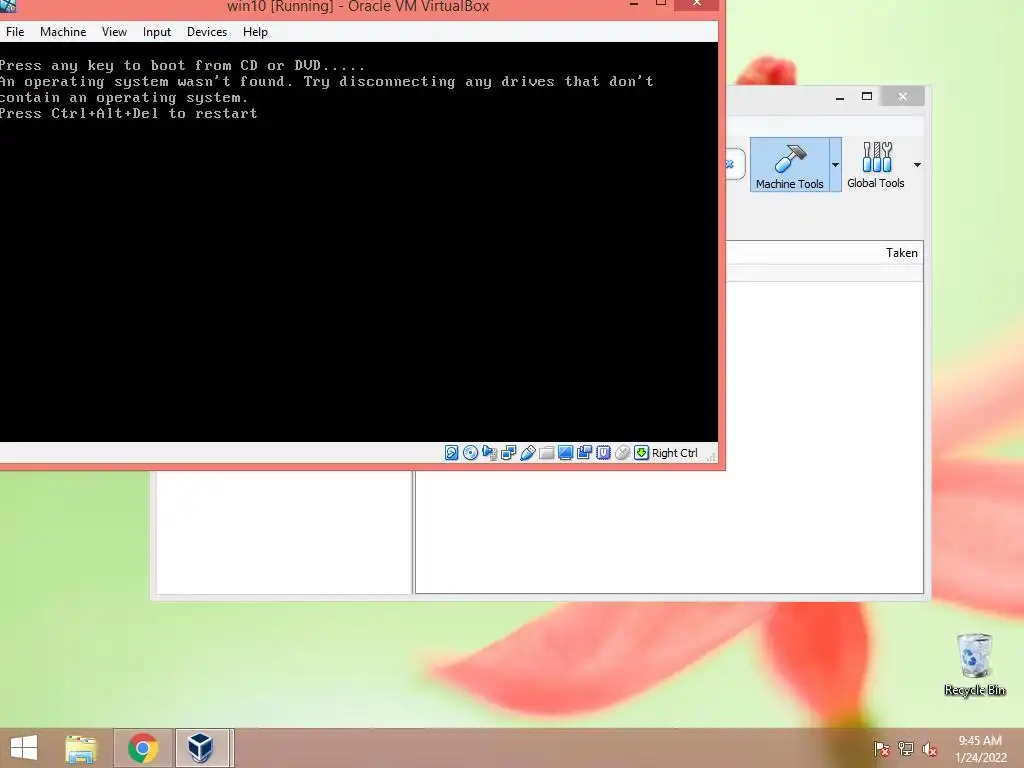
Task: Open the Devices menu
Action: pos(207,31)
